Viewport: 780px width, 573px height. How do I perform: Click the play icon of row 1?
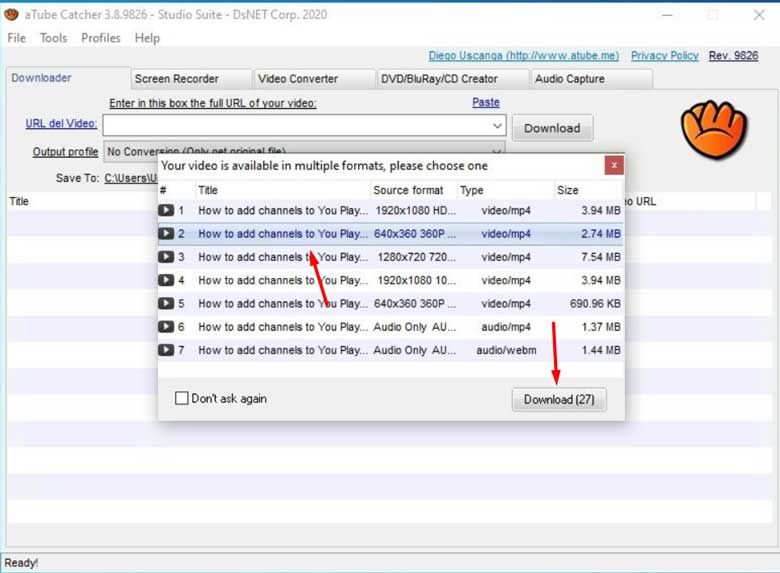coord(166,210)
